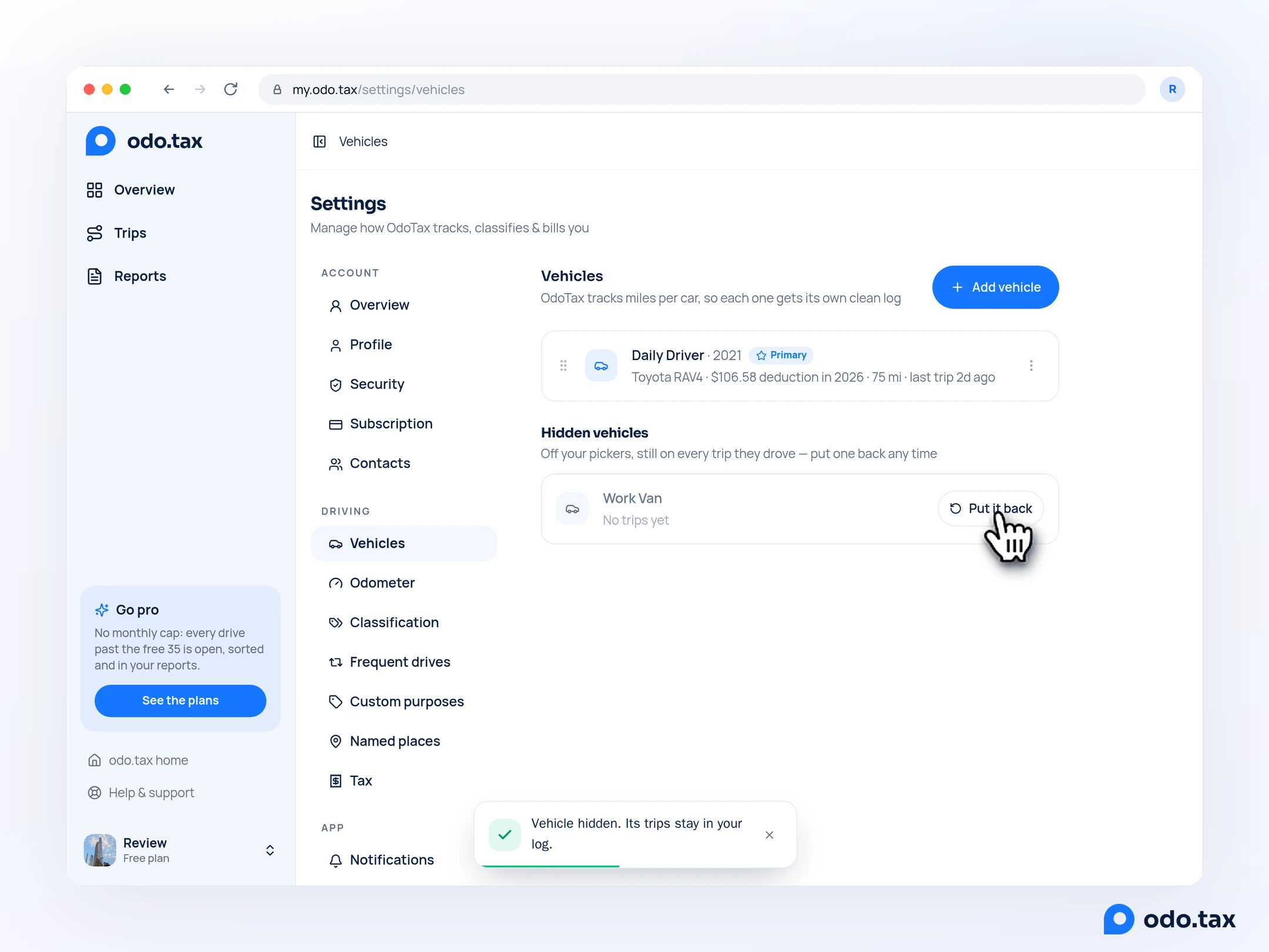Click the address bar URL field
Image resolution: width=1269 pixels, height=952 pixels.
coord(701,89)
